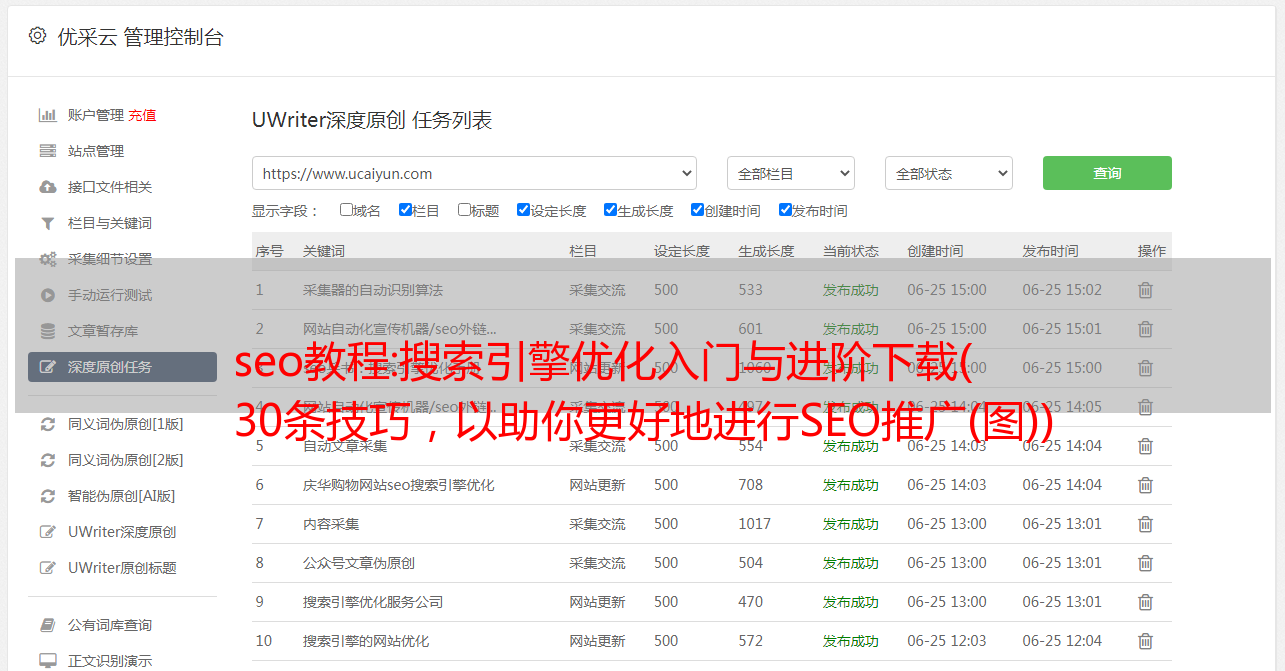This screenshot has height=671, width=1285.
Task: Open the 全部状态 dropdown
Action: click(949, 173)
